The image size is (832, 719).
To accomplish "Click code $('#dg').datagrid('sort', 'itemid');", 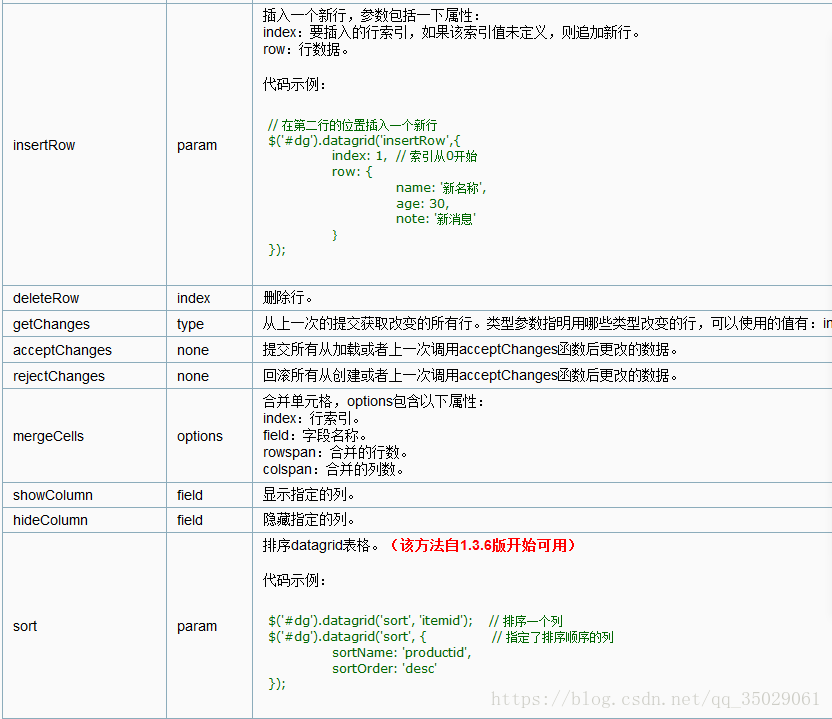I will click(370, 621).
